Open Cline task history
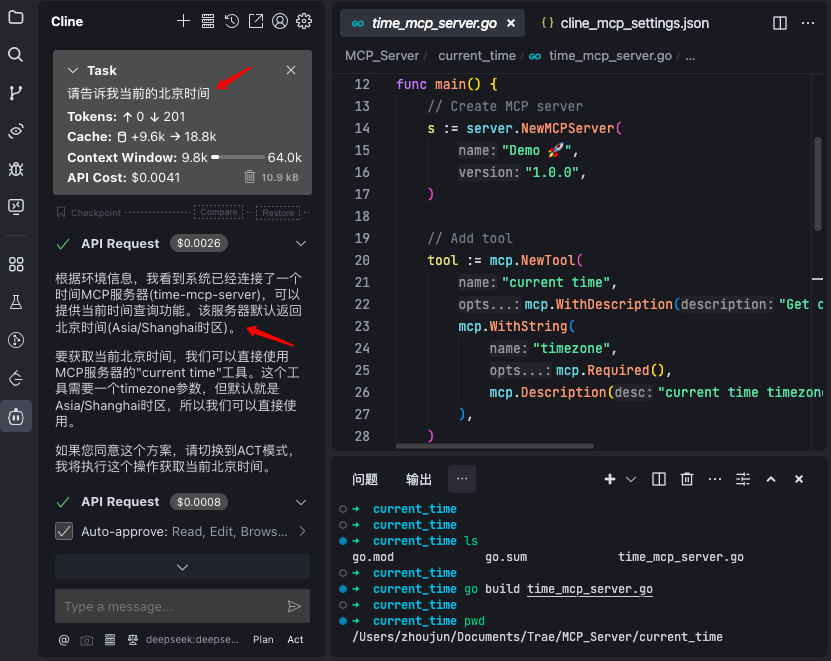This screenshot has height=661, width=831. pos(231,21)
